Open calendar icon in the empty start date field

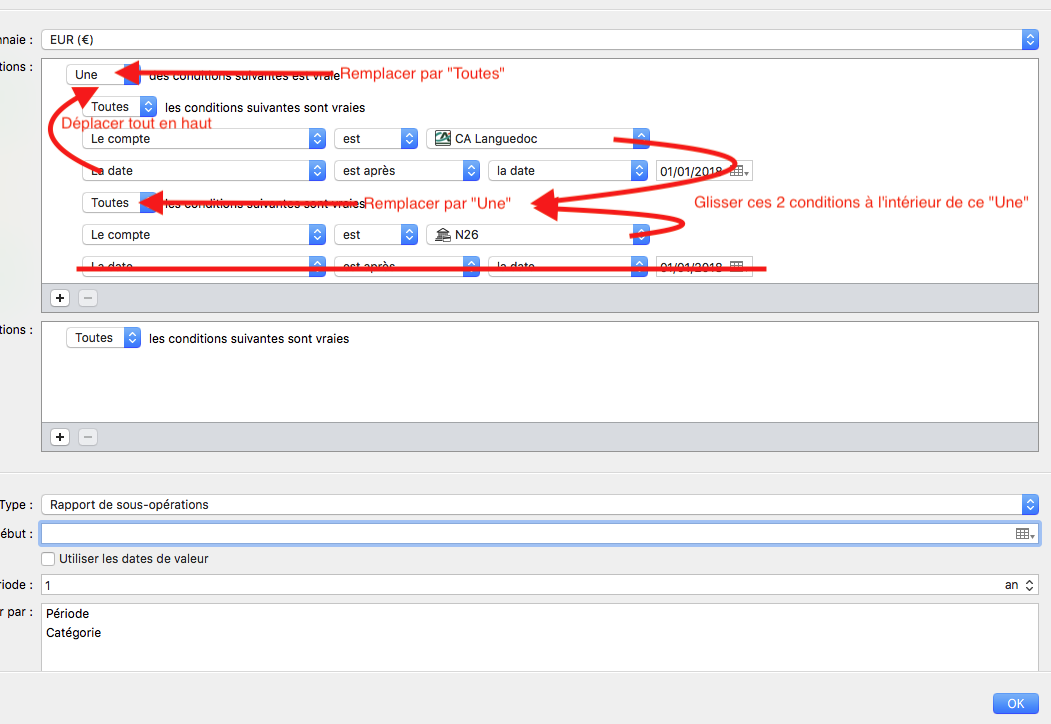tap(1025, 534)
